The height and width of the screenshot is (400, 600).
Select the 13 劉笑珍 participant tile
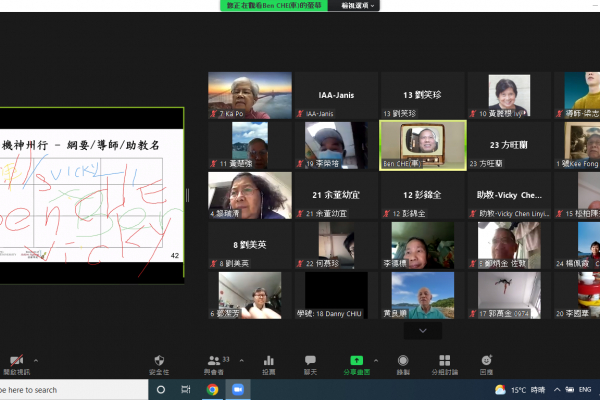423,95
